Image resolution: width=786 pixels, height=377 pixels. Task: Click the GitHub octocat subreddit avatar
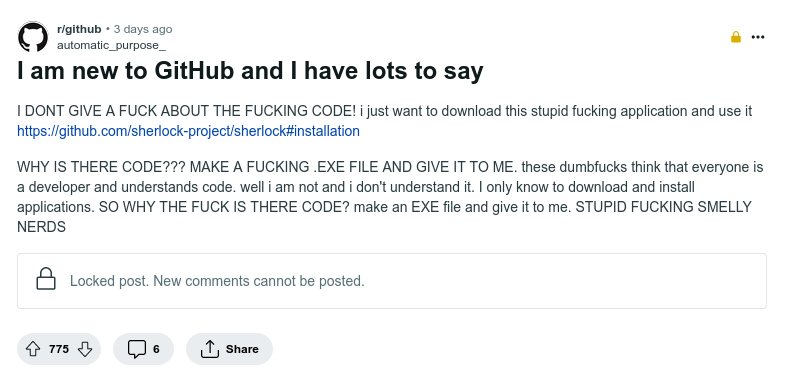tap(33, 37)
